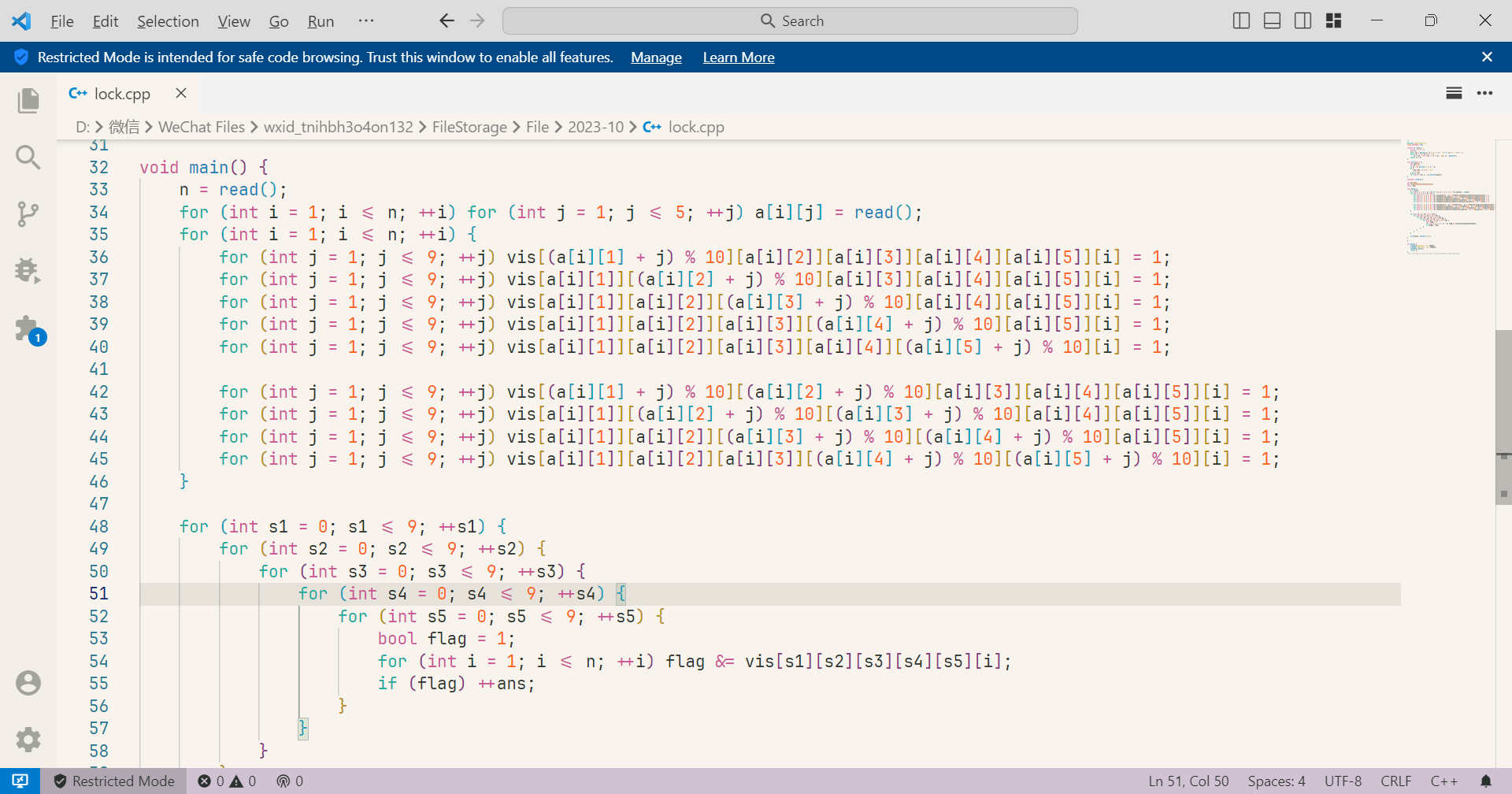This screenshot has width=1512, height=794.
Task: Expand the FileStorage breadcrumb
Action: click(x=469, y=127)
